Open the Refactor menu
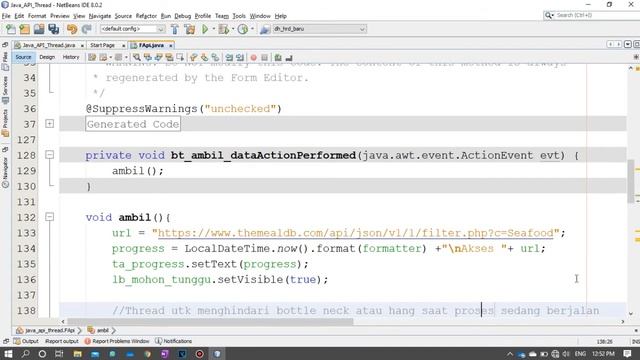The width and height of the screenshot is (640, 360). [x=146, y=16]
